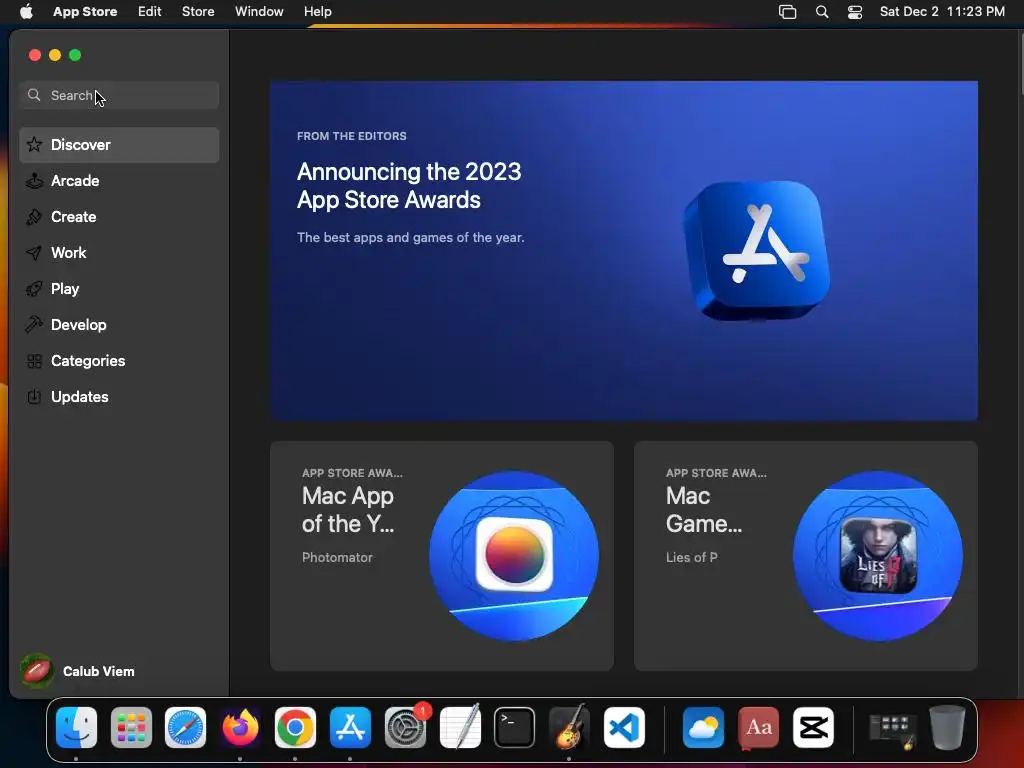The image size is (1024, 768).
Task: Switch to the Work section
Action: 119,253
